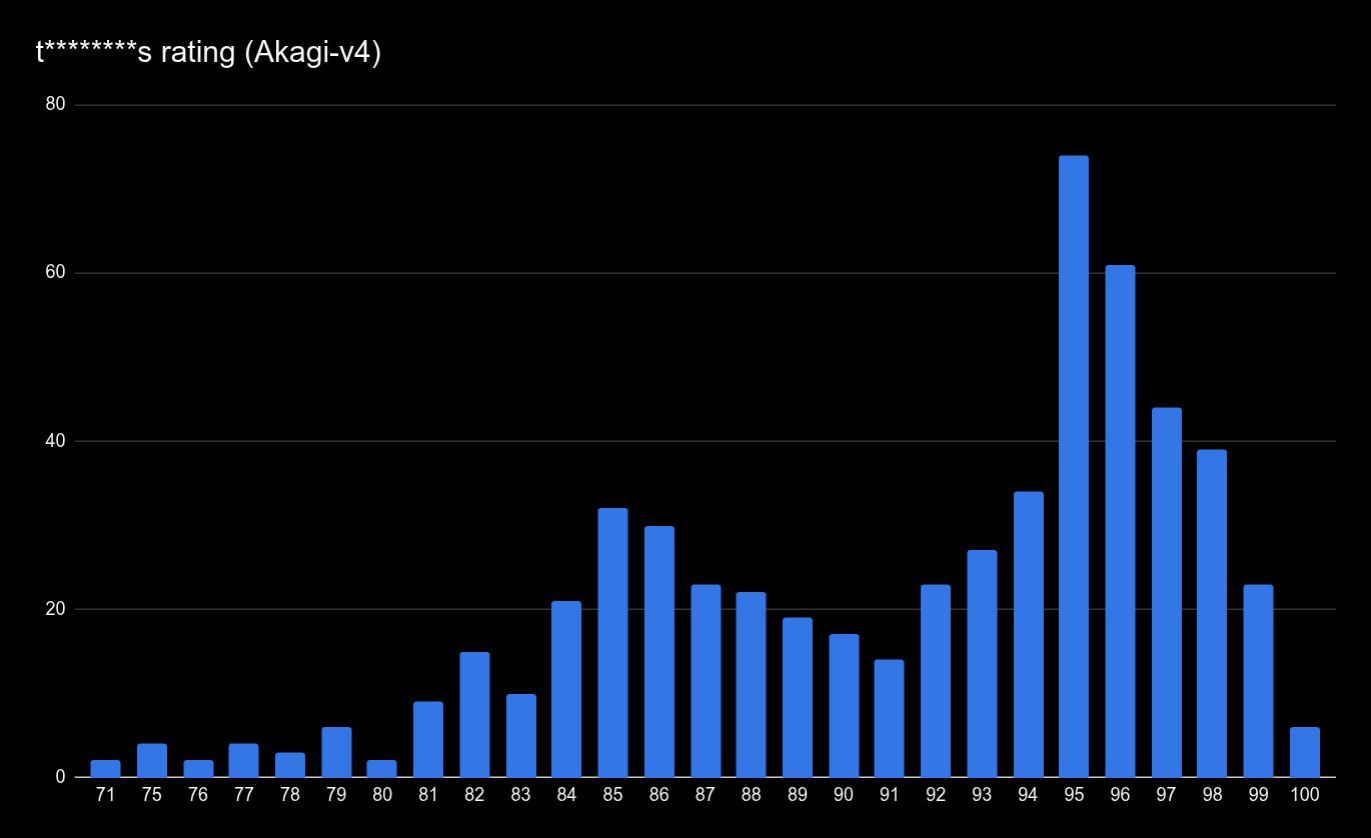
Task: Click the bar above rating 96
Action: (x=1120, y=521)
